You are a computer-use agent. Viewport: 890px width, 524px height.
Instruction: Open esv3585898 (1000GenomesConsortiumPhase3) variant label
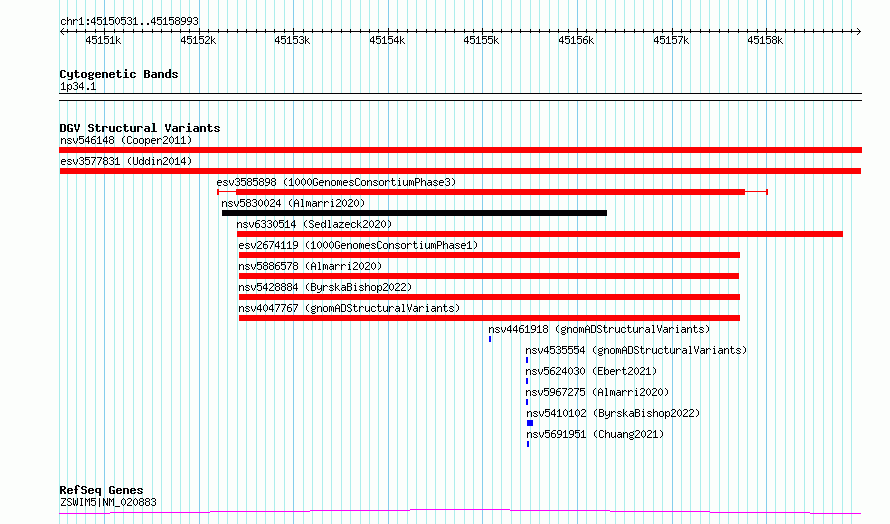(x=336, y=182)
